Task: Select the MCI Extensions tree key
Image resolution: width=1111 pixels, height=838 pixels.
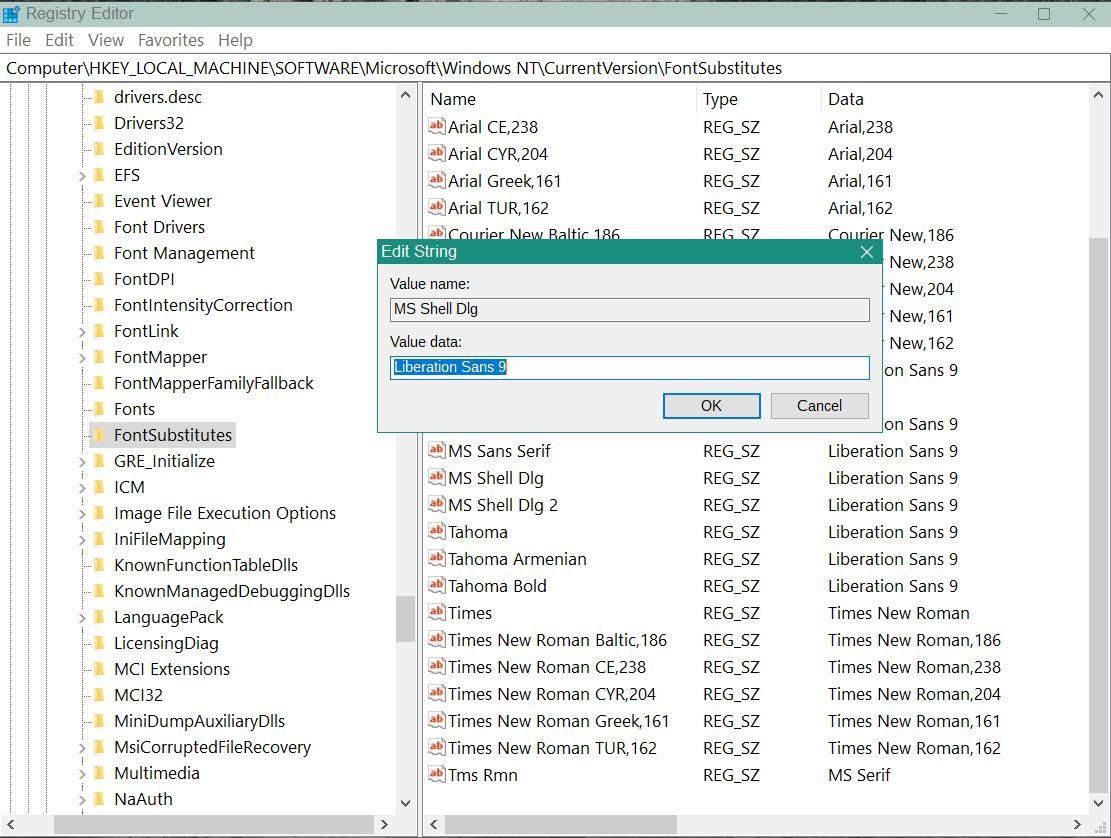Action: click(x=172, y=669)
